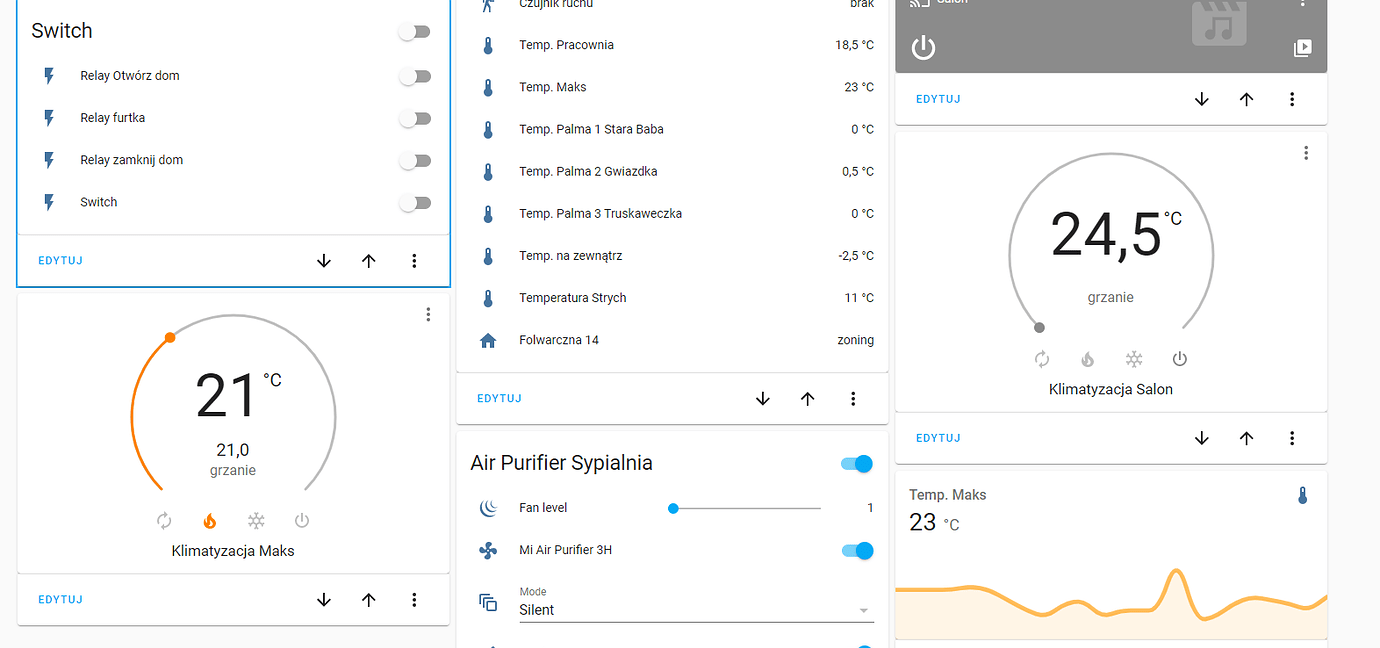Open the three-dot menu on Klimatyzacja Salon card
The image size is (1380, 648).
click(1306, 152)
